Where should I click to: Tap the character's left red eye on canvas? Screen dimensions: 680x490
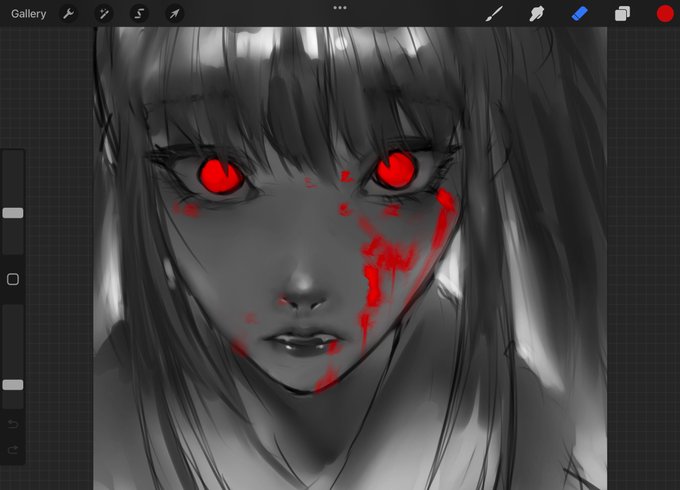(221, 176)
